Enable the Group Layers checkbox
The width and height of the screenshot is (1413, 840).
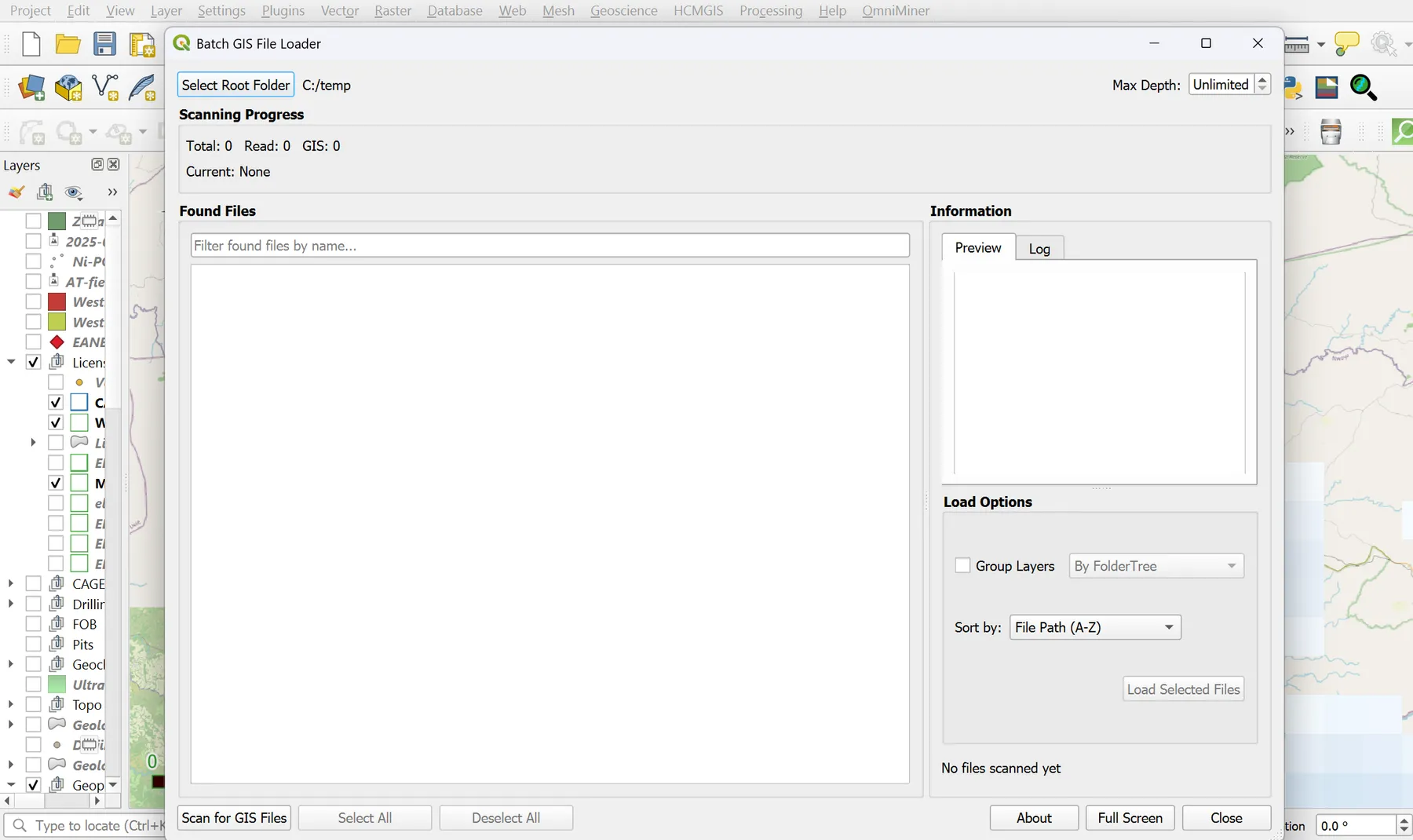point(962,565)
